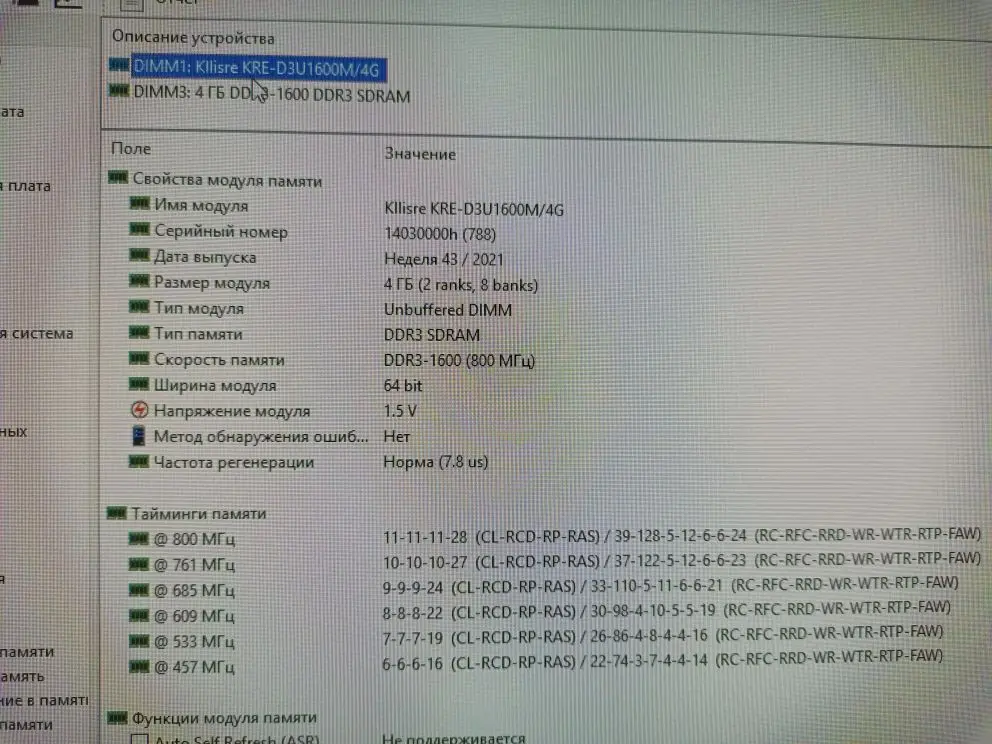Click icon beside Размер модуля
The height and width of the screenshot is (744, 992).
click(x=139, y=280)
